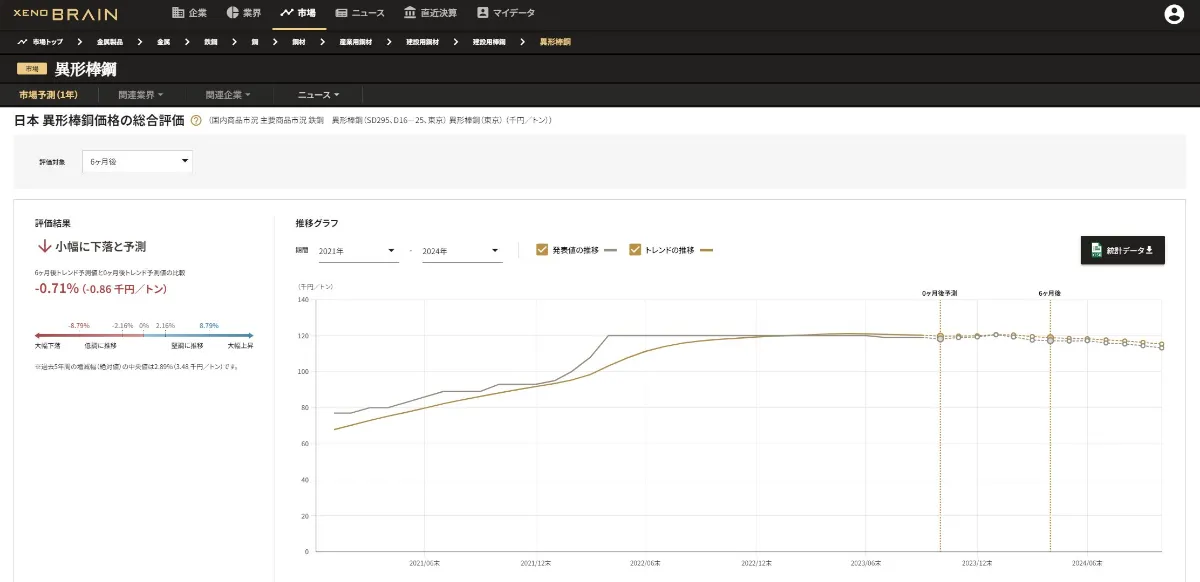
Task: Click the 2021/06末 axis label
Action: click(424, 563)
